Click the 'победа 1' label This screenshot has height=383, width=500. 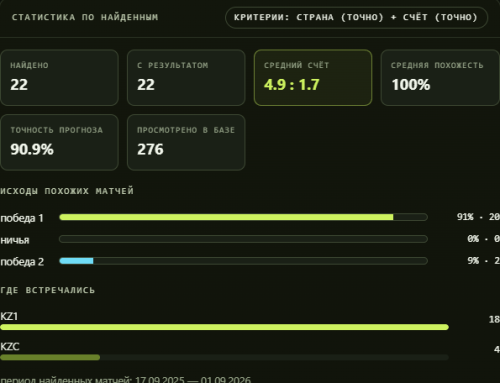(22, 218)
